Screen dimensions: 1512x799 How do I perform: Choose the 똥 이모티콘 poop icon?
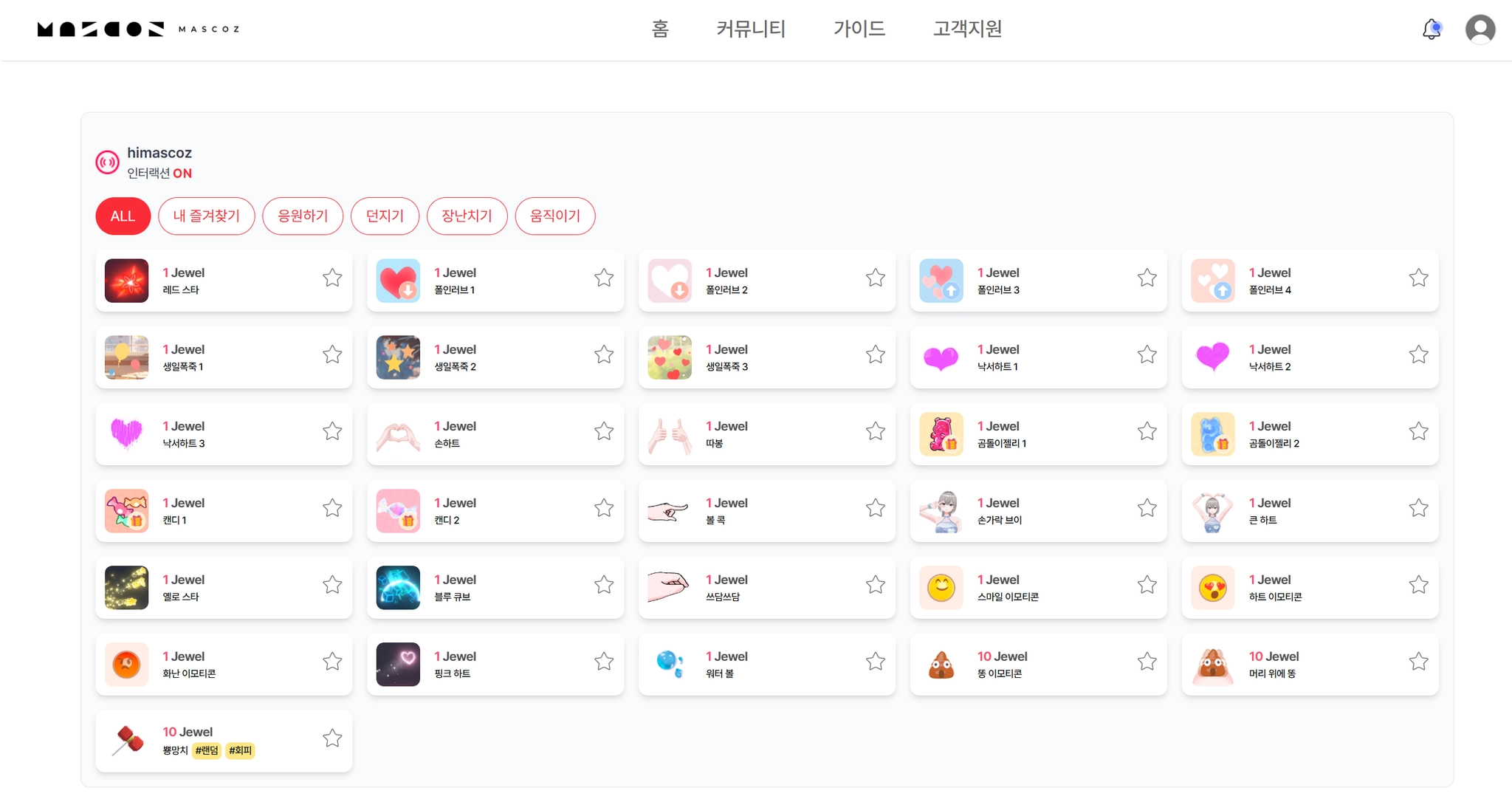[x=941, y=665]
